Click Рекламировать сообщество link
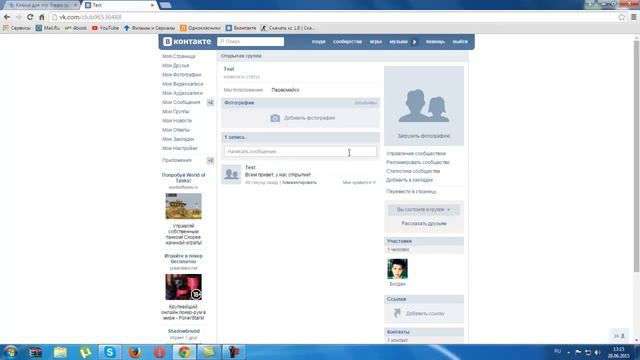 pyautogui.click(x=418, y=162)
